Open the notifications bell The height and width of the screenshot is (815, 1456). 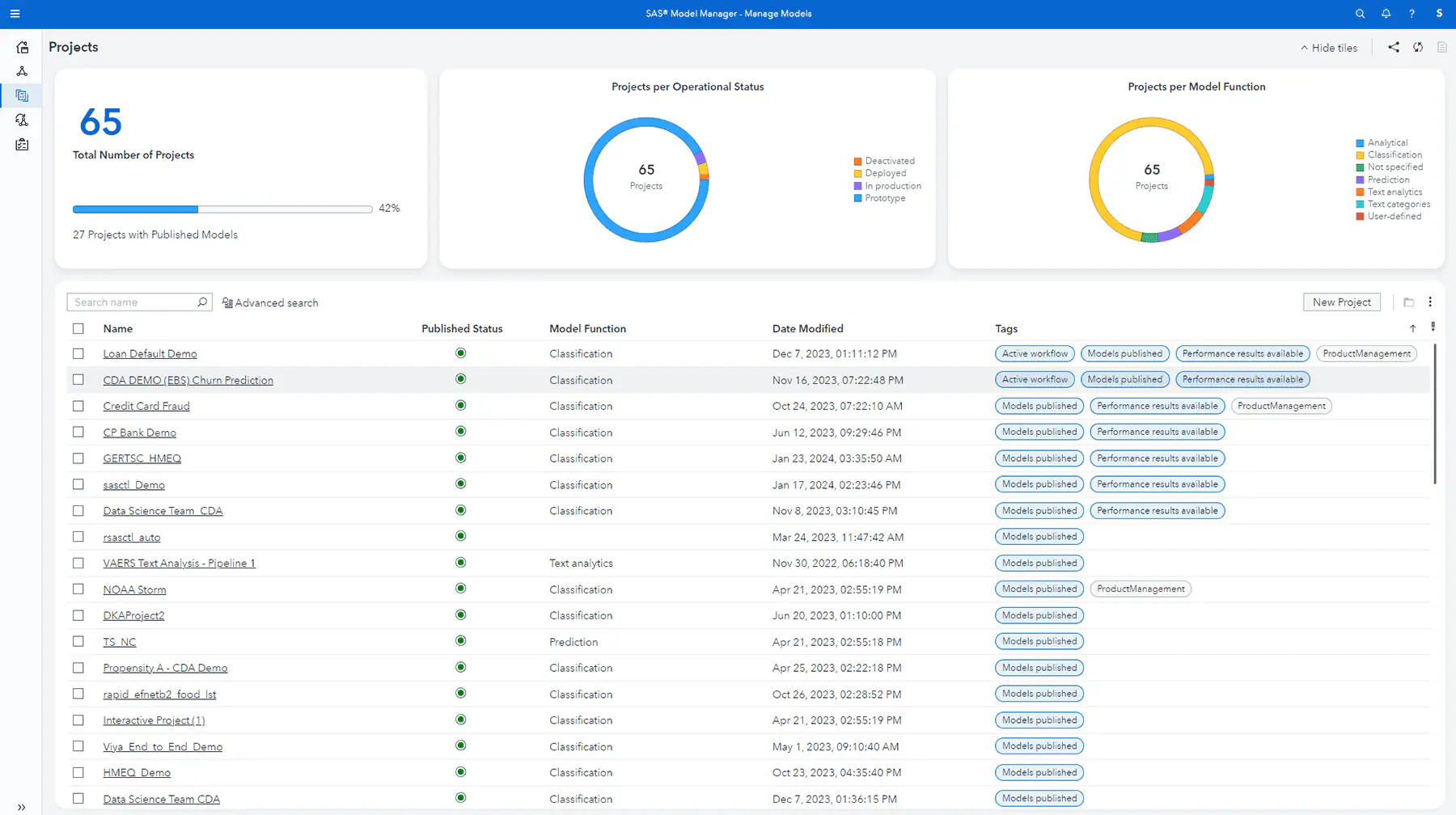click(1386, 14)
